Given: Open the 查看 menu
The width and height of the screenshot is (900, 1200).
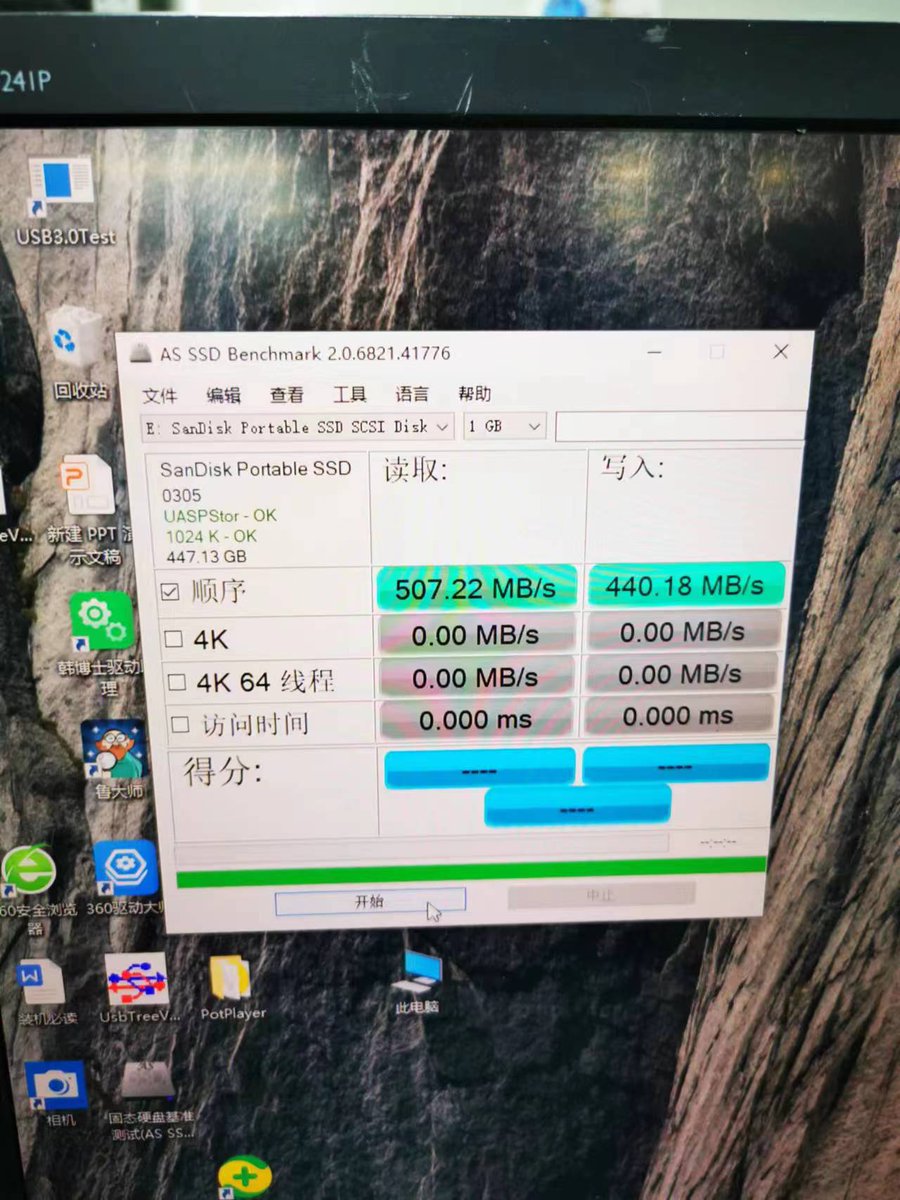Looking at the screenshot, I should click(287, 394).
